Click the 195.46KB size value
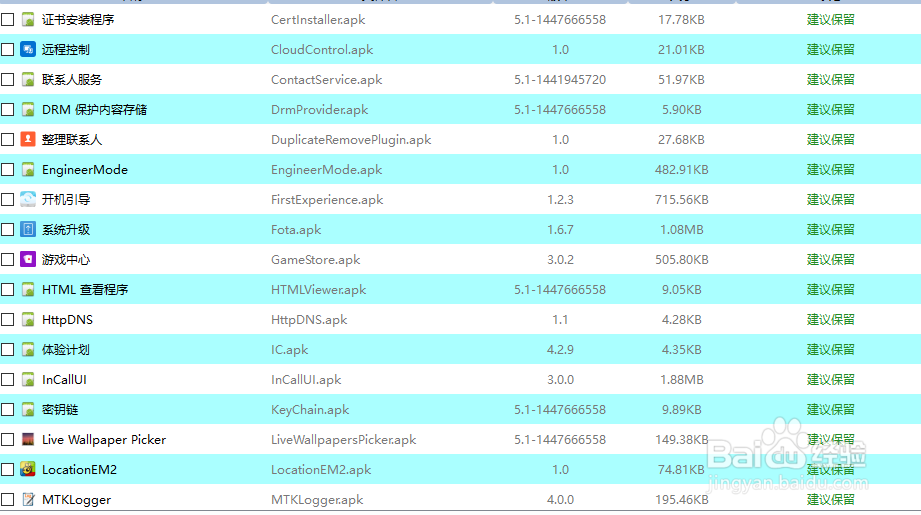Screen dimensions: 921x515 click(681, 500)
